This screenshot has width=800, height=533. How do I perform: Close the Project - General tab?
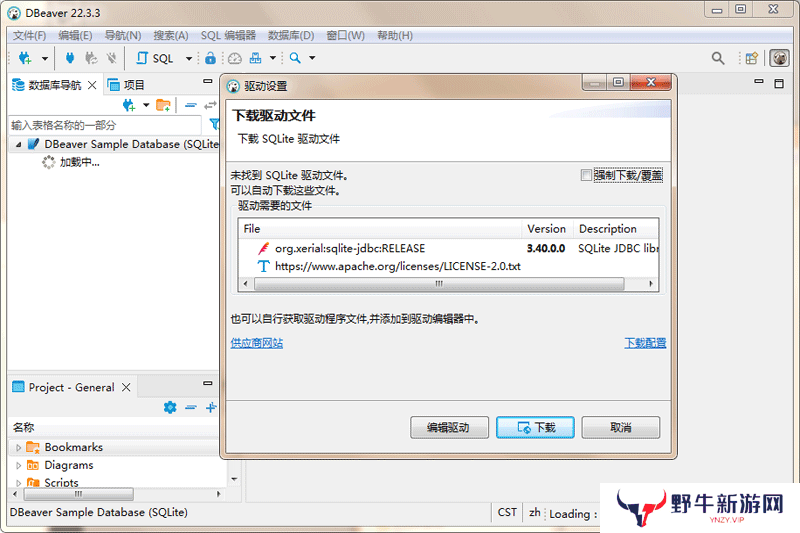126,388
